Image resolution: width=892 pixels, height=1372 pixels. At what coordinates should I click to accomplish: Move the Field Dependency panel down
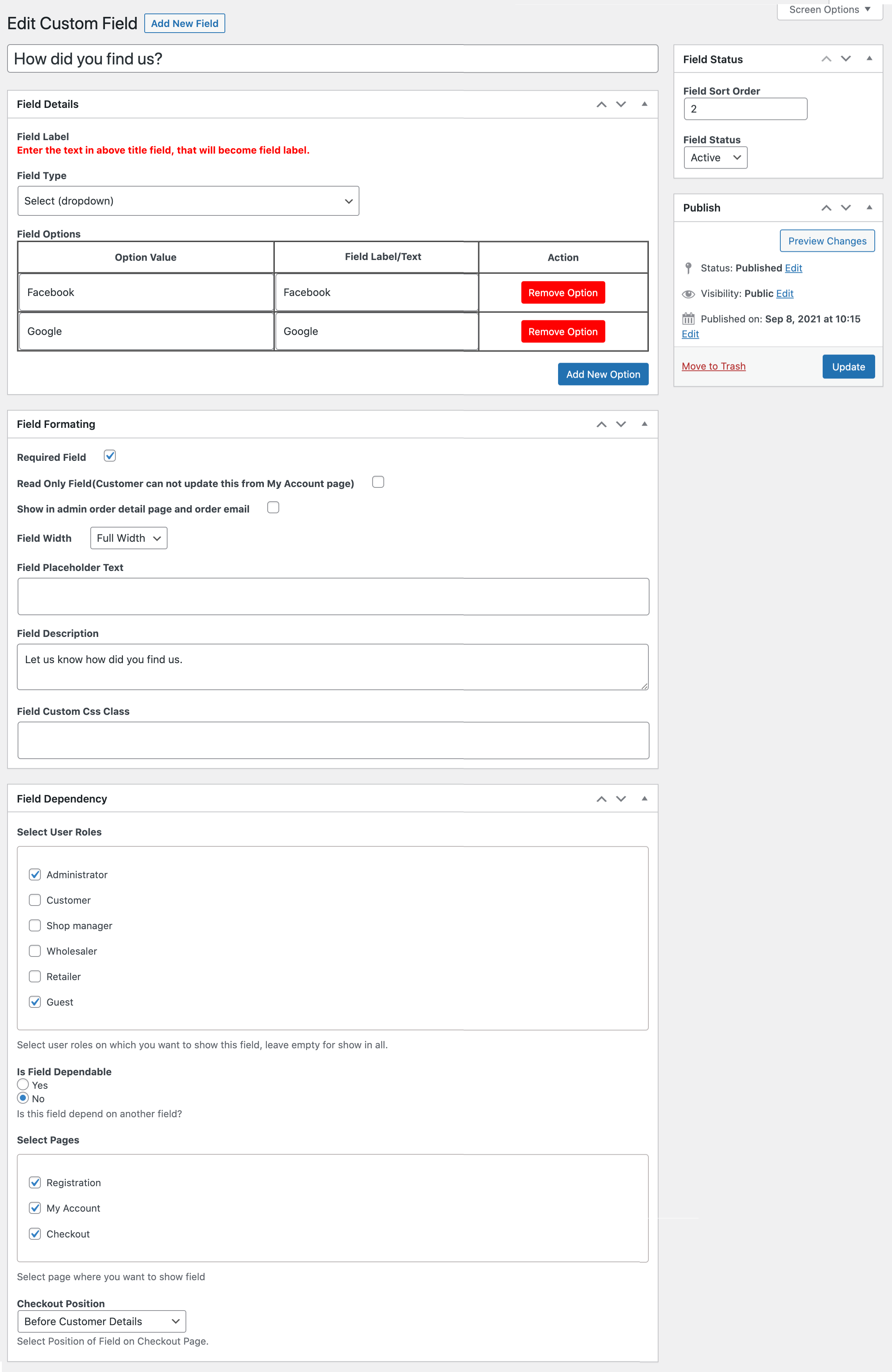coord(621,798)
